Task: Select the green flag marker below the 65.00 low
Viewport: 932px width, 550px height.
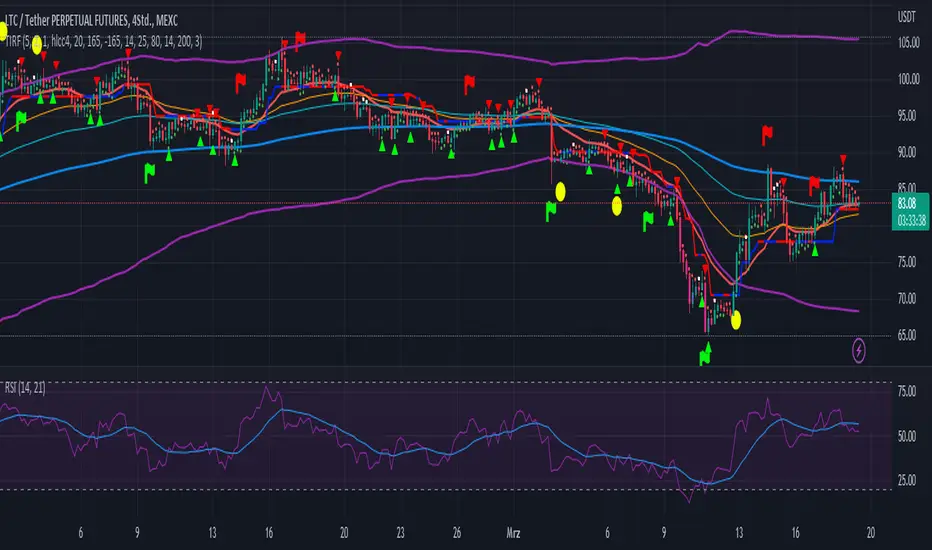Action: (x=705, y=357)
